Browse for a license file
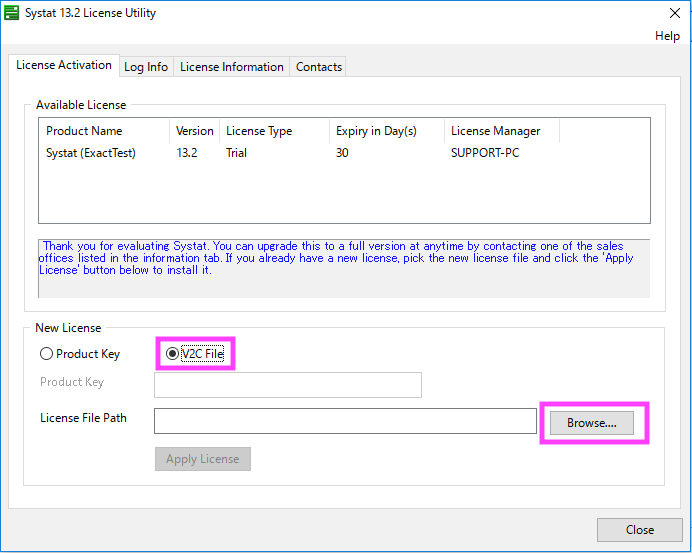The image size is (692, 553). [591, 423]
